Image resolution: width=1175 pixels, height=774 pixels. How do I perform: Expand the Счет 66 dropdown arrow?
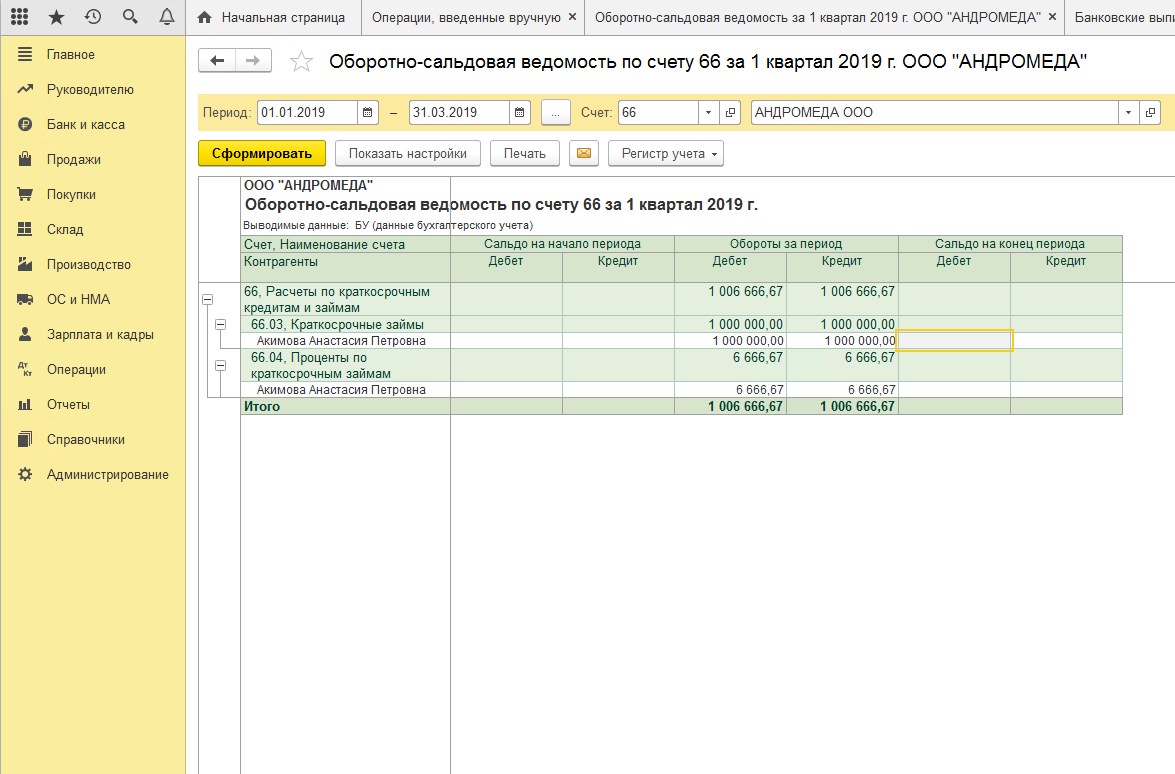coord(708,112)
